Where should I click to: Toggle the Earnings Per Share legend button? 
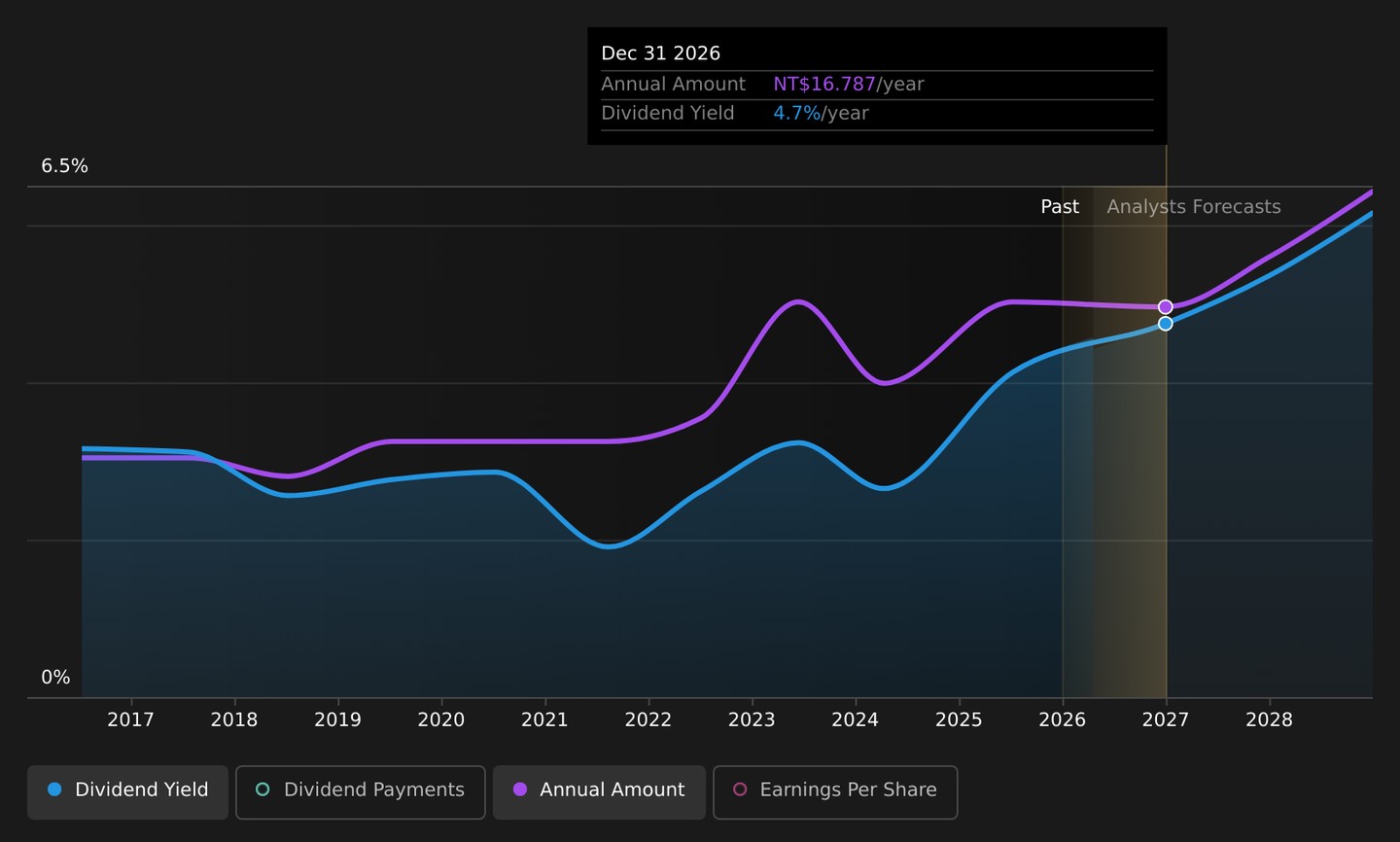835,791
